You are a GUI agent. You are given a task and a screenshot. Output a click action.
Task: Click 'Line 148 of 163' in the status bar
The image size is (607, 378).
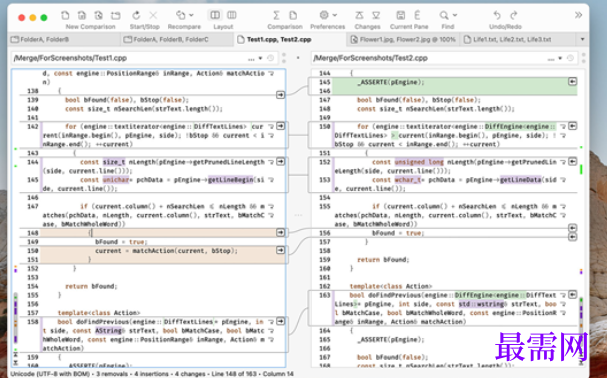(x=233, y=374)
